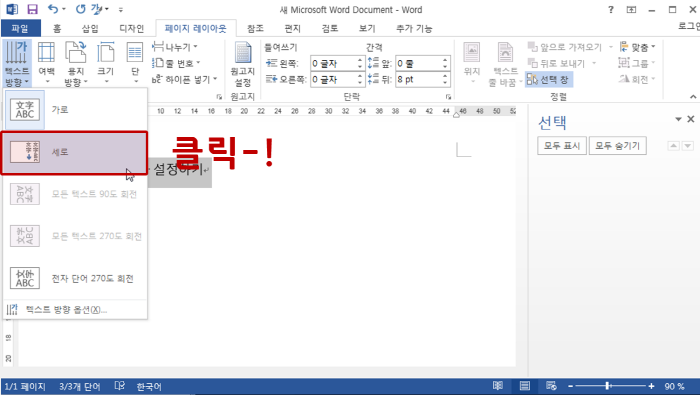Switch to the Insert (삽입) tab
700x395 pixels.
pos(90,29)
